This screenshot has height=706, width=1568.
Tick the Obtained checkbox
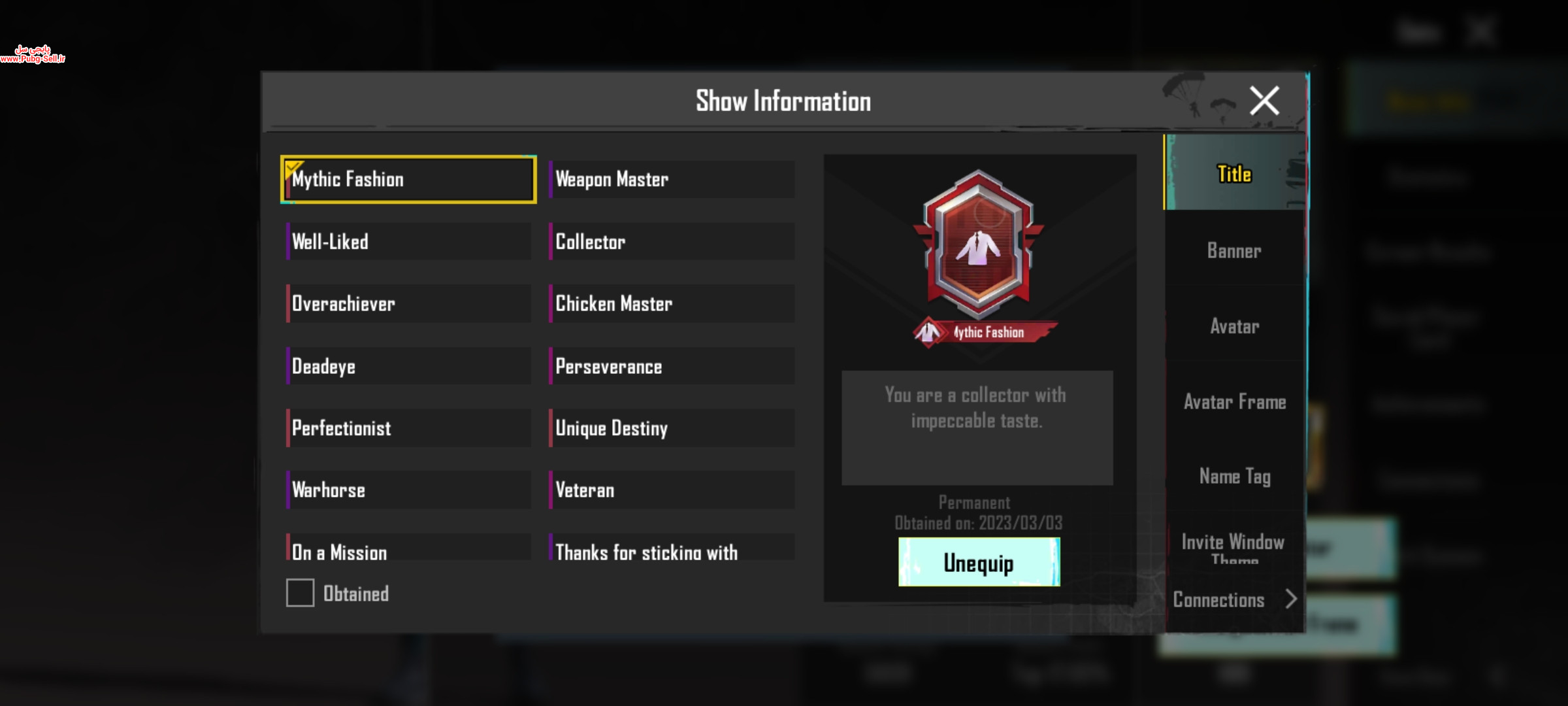point(300,593)
